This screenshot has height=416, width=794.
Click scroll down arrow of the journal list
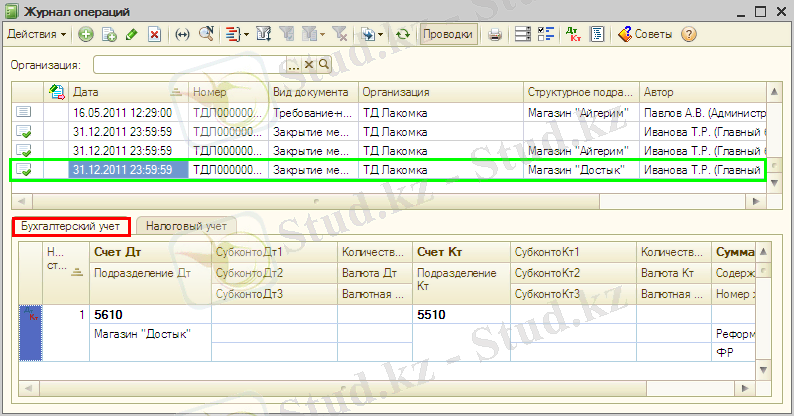774,183
